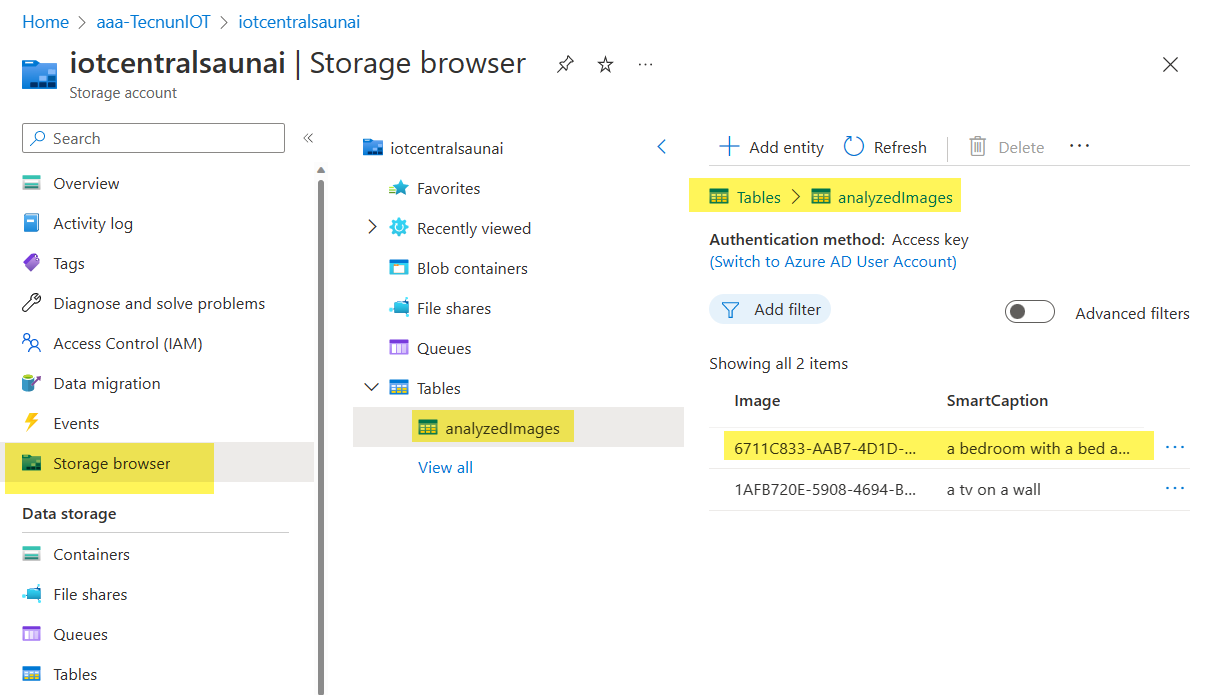This screenshot has height=695, width=1210.
Task: Pin the Storage browser page
Action: pos(565,65)
